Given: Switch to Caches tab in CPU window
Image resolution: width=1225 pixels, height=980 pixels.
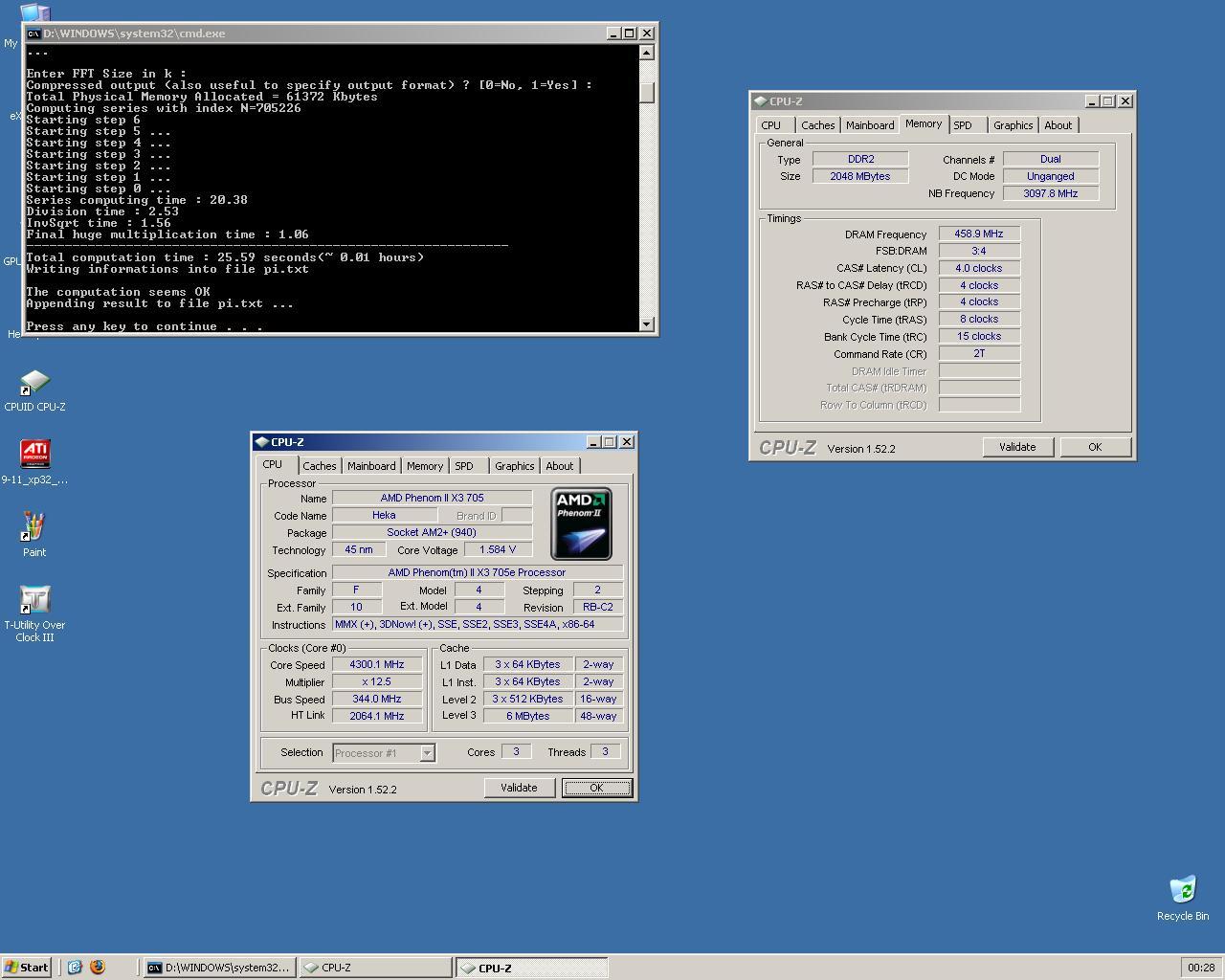Looking at the screenshot, I should [320, 466].
